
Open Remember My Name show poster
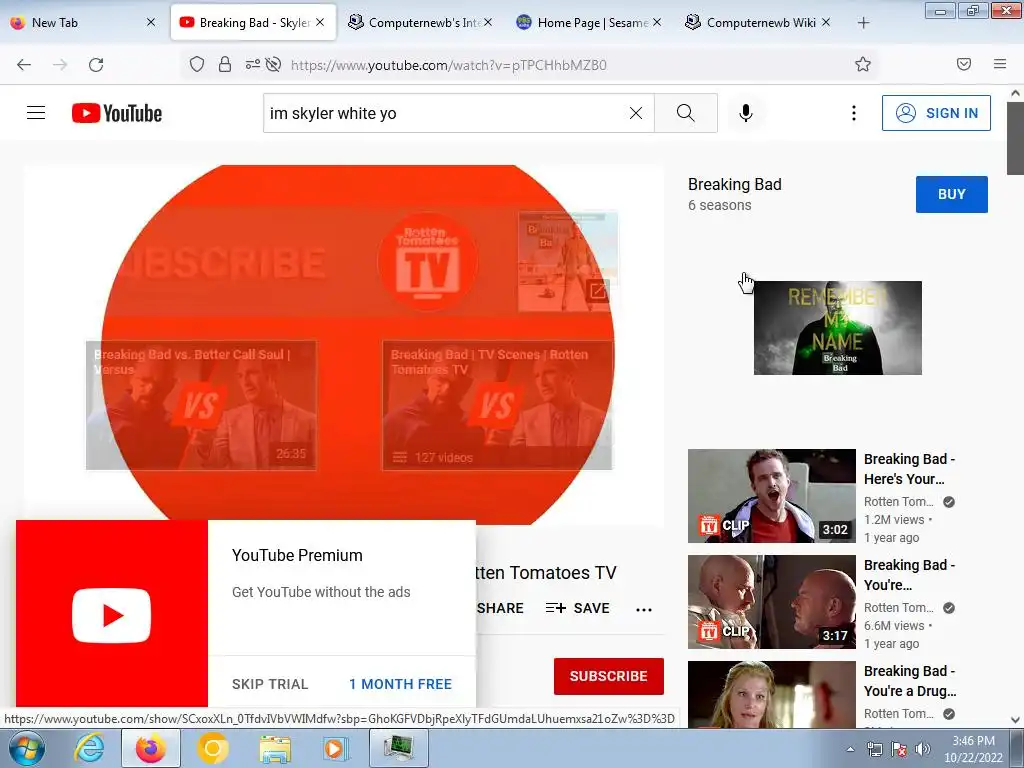coord(838,328)
